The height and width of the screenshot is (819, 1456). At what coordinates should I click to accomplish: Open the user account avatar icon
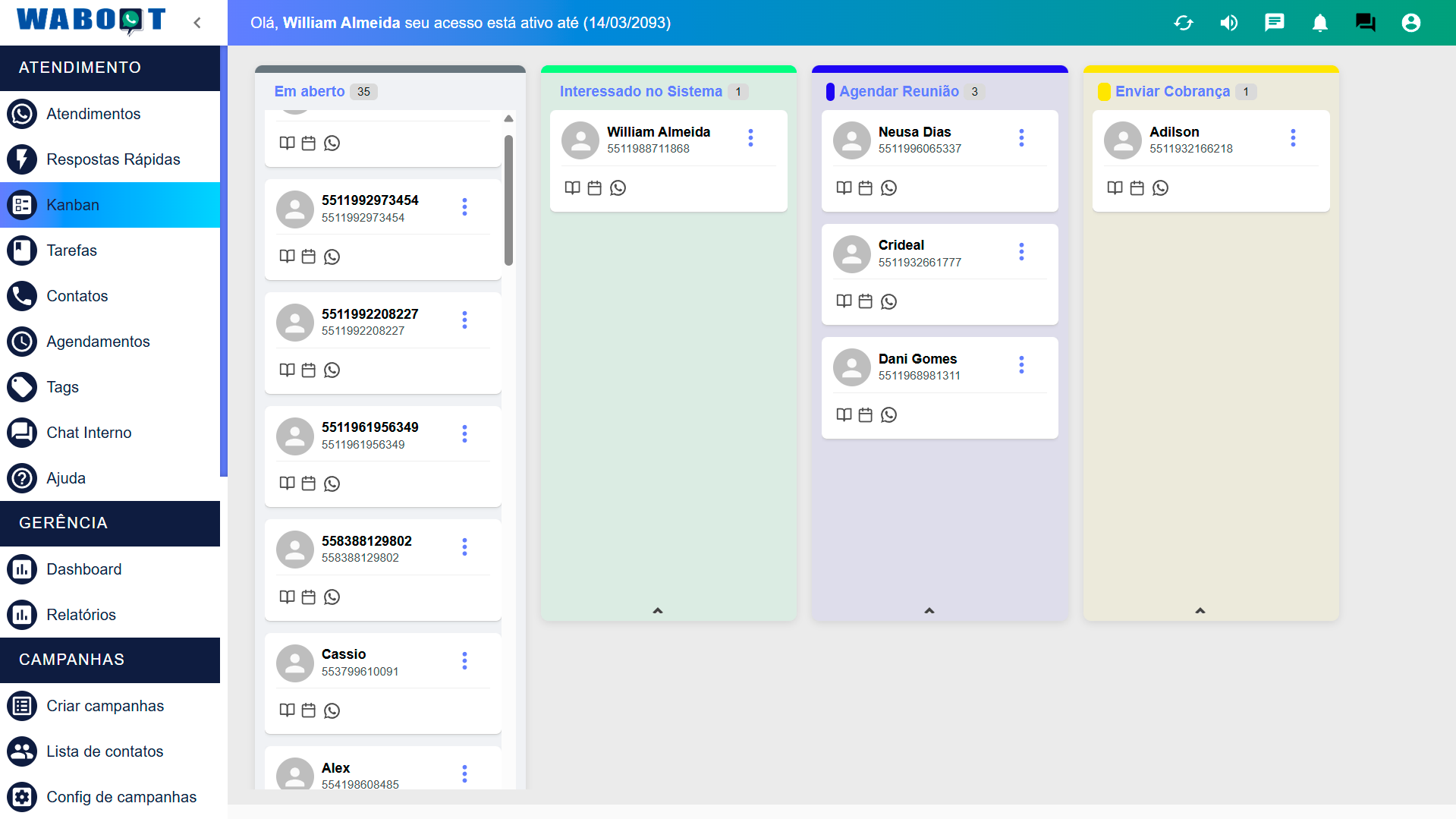(1410, 23)
